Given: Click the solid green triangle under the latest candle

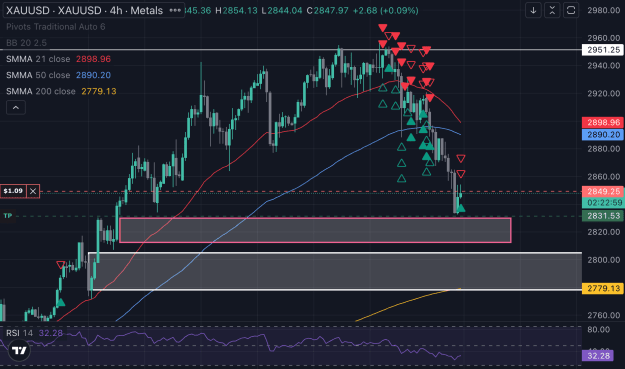Looking at the screenshot, I should pyautogui.click(x=461, y=208).
